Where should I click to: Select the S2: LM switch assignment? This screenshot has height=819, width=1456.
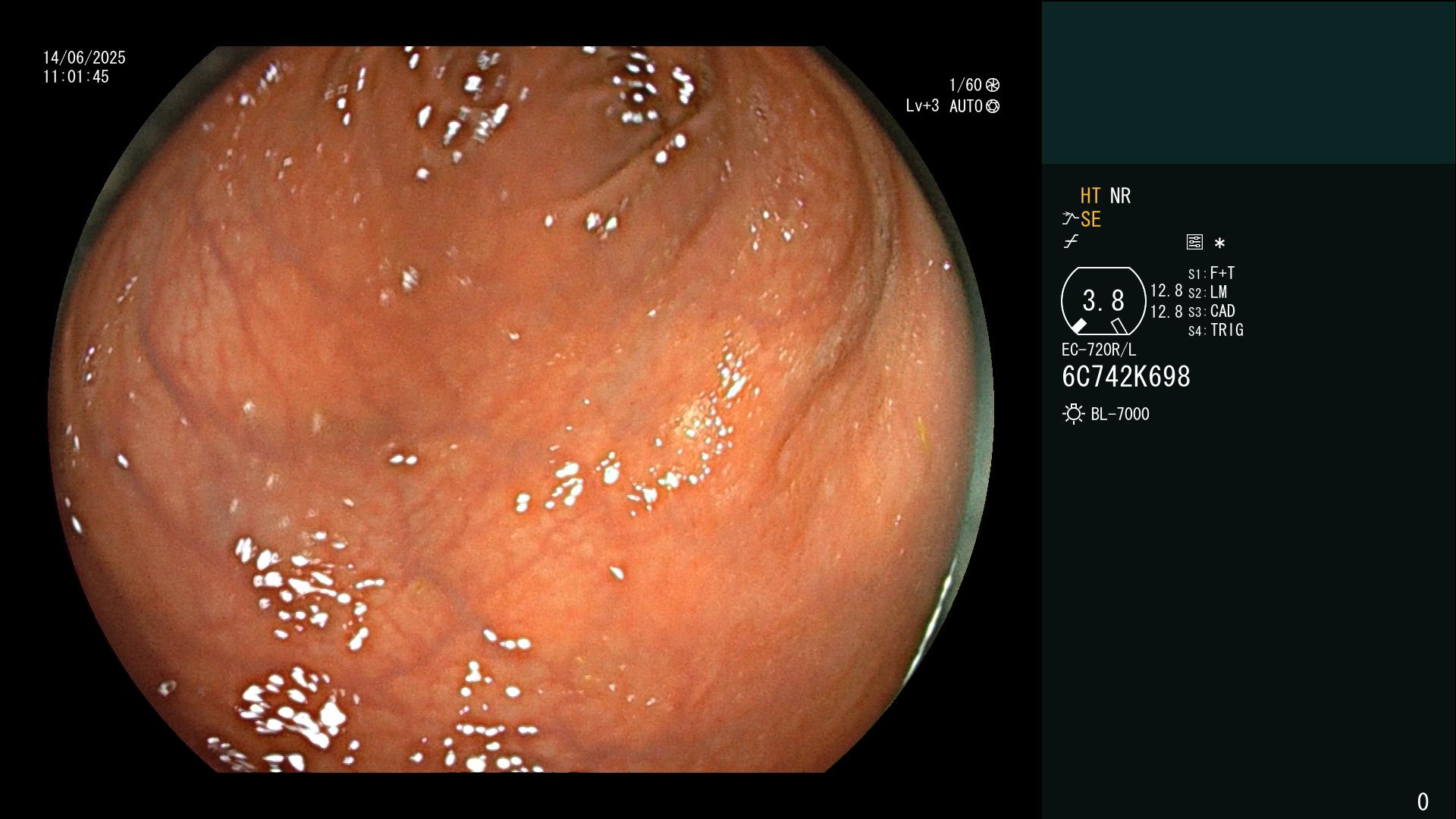(x=1207, y=292)
